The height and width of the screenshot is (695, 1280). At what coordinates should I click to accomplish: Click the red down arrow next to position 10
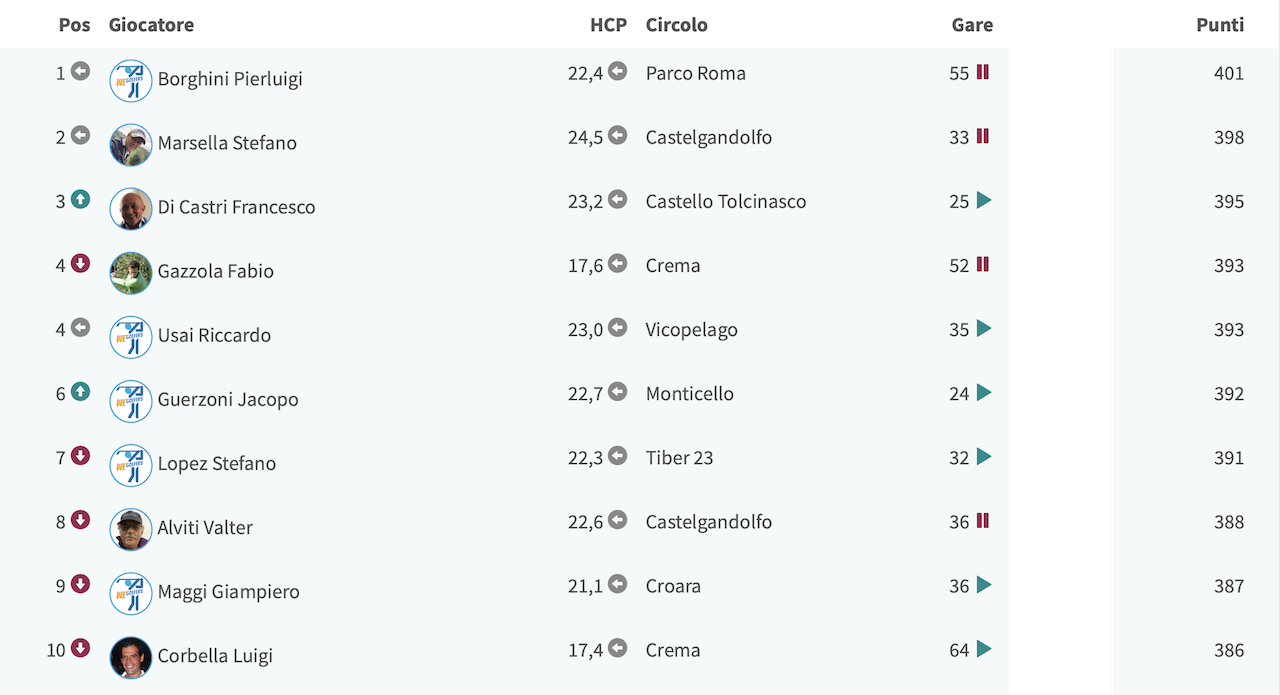pos(81,648)
